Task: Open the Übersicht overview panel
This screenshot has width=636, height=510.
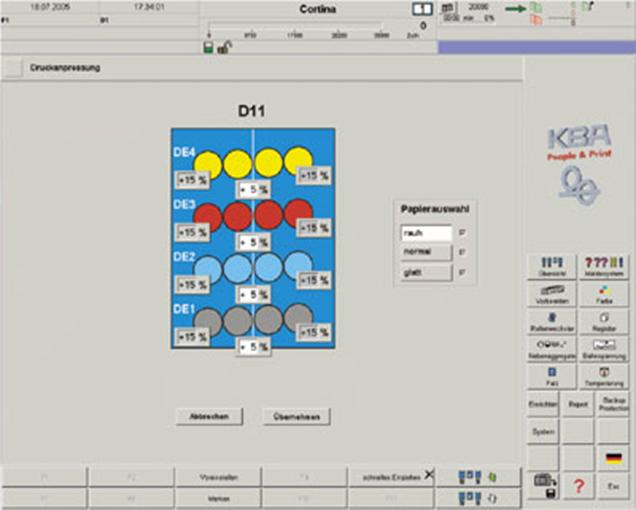Action: [544, 265]
